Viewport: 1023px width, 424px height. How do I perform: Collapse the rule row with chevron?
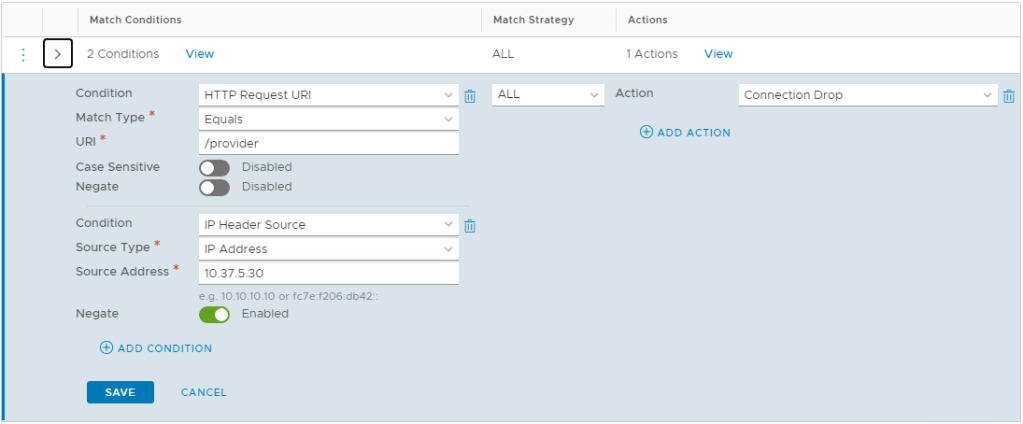pos(58,54)
